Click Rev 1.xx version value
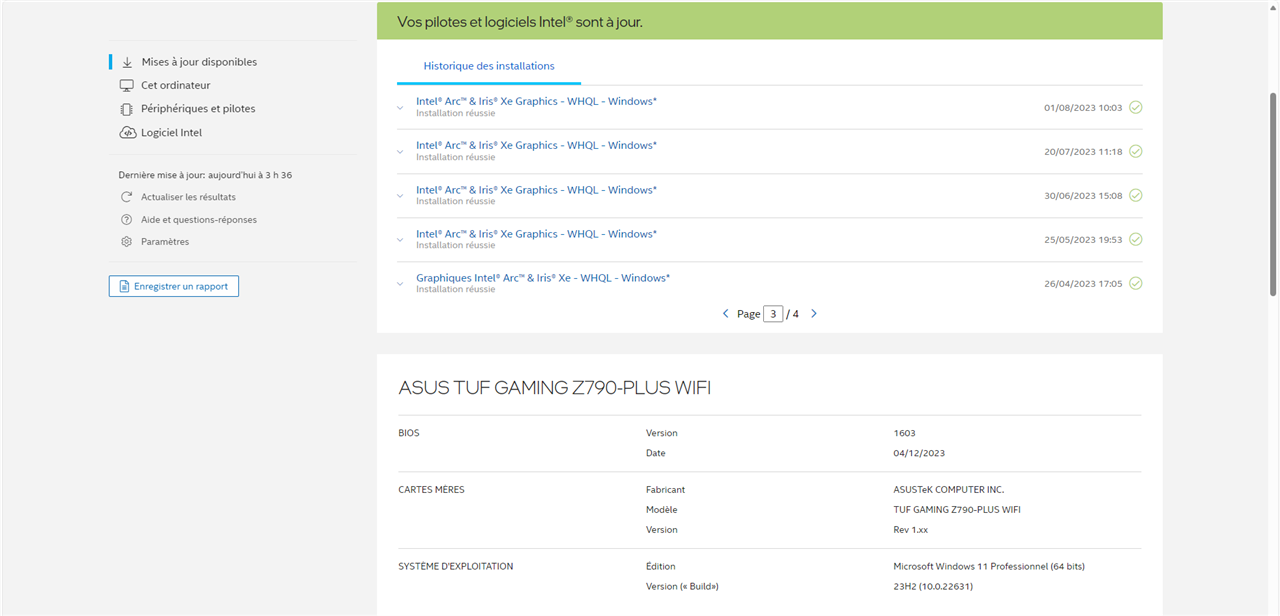The width and height of the screenshot is (1280, 616). click(x=911, y=530)
